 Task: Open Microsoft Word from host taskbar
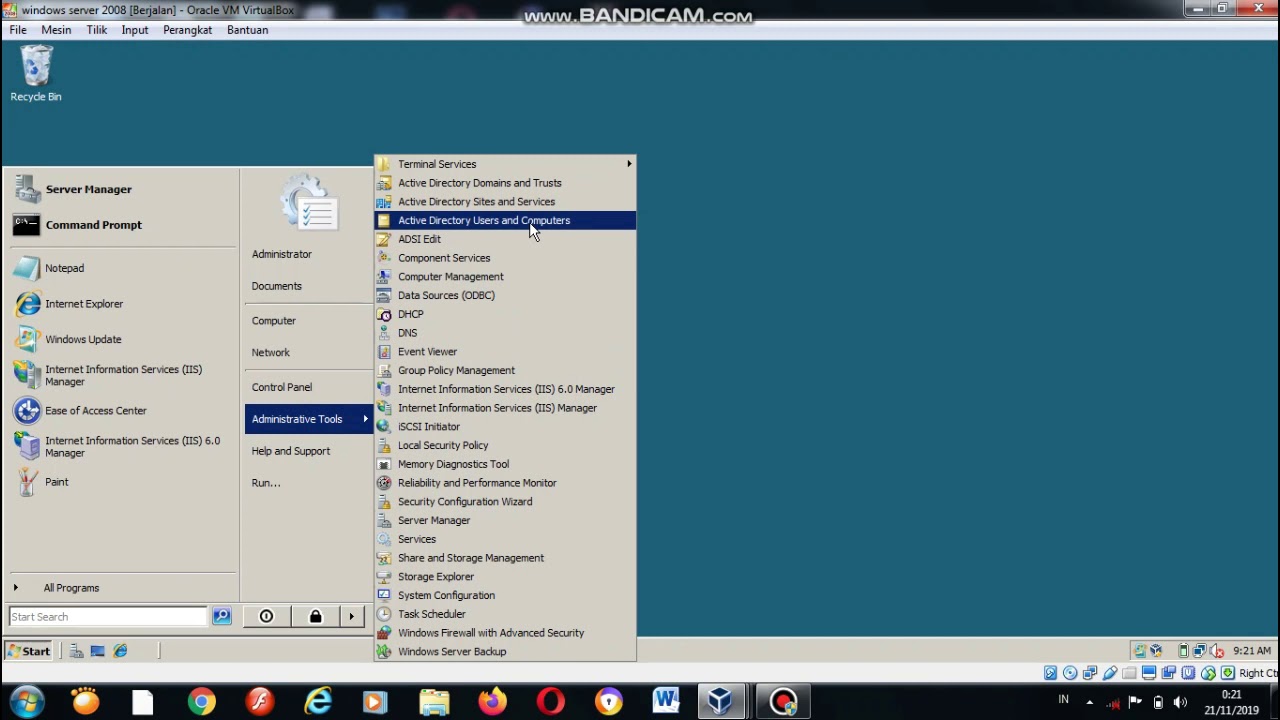666,702
